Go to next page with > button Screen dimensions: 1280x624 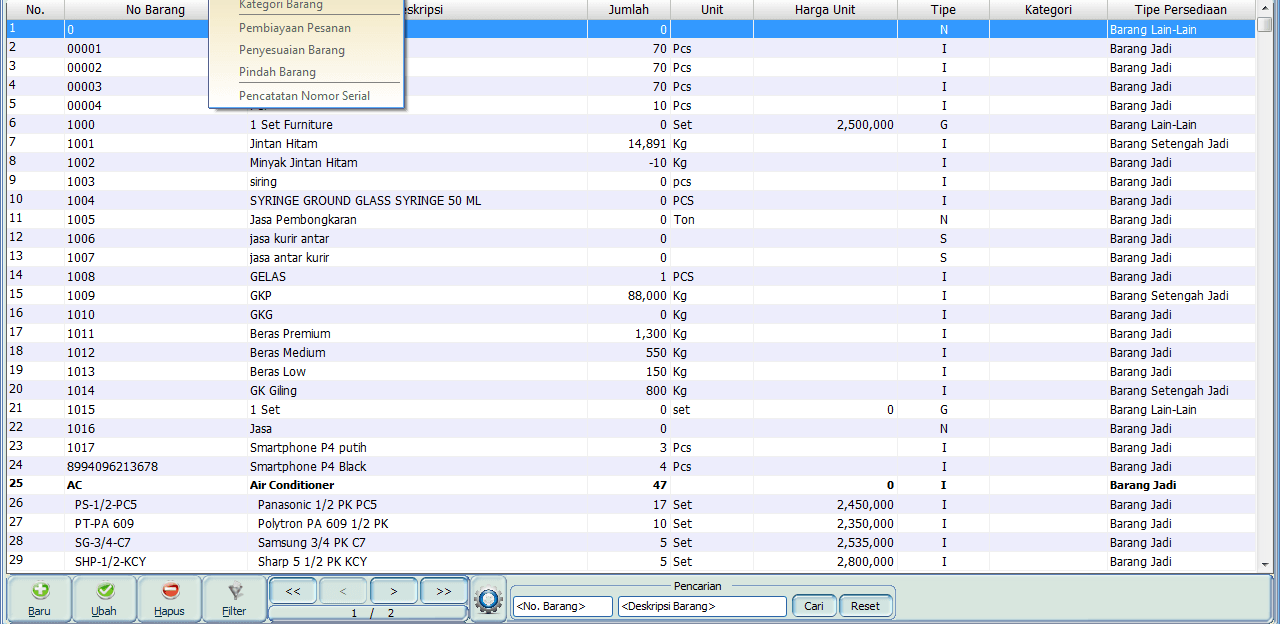pyautogui.click(x=394, y=591)
